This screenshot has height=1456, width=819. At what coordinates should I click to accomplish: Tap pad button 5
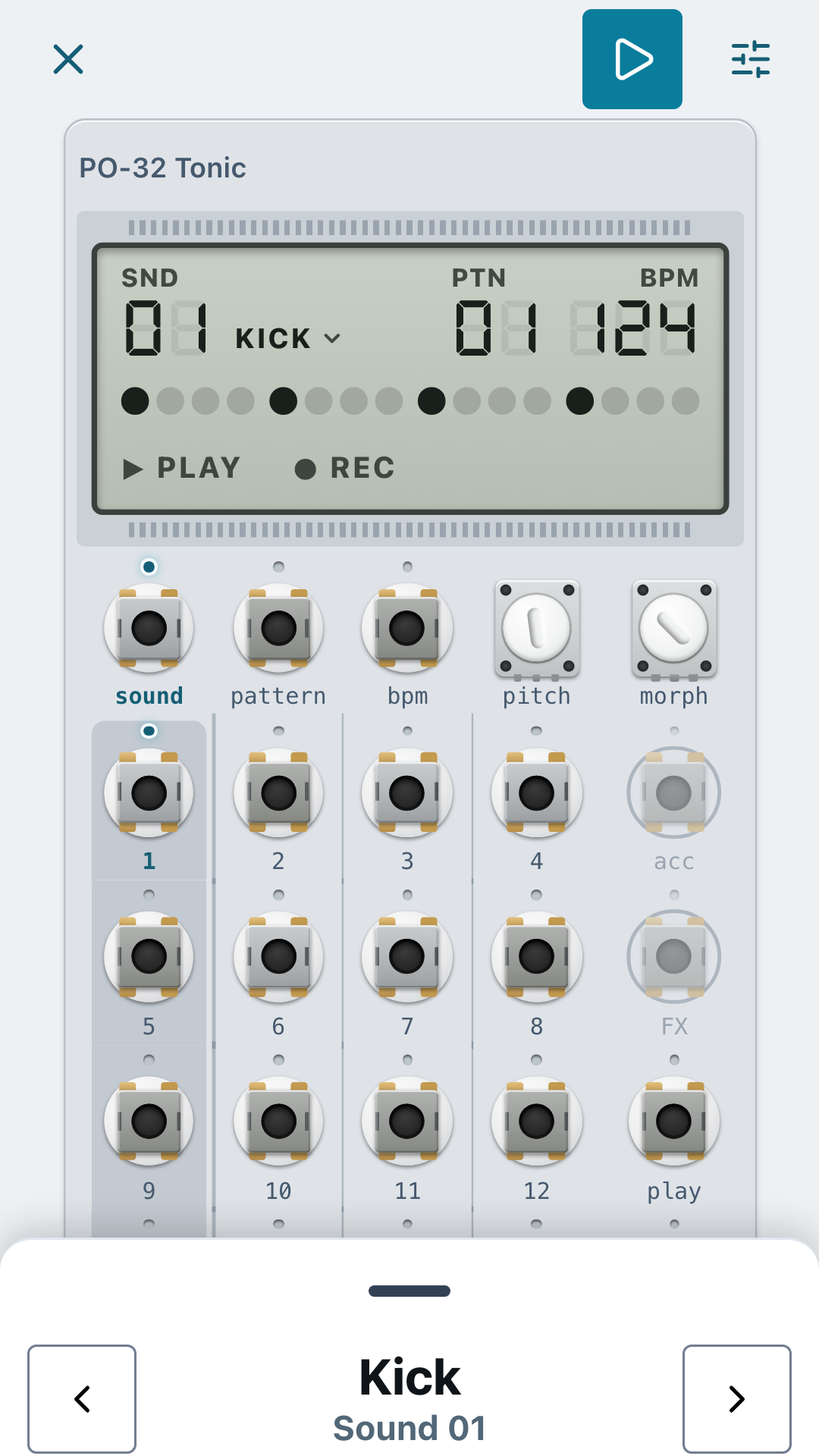[149, 957]
